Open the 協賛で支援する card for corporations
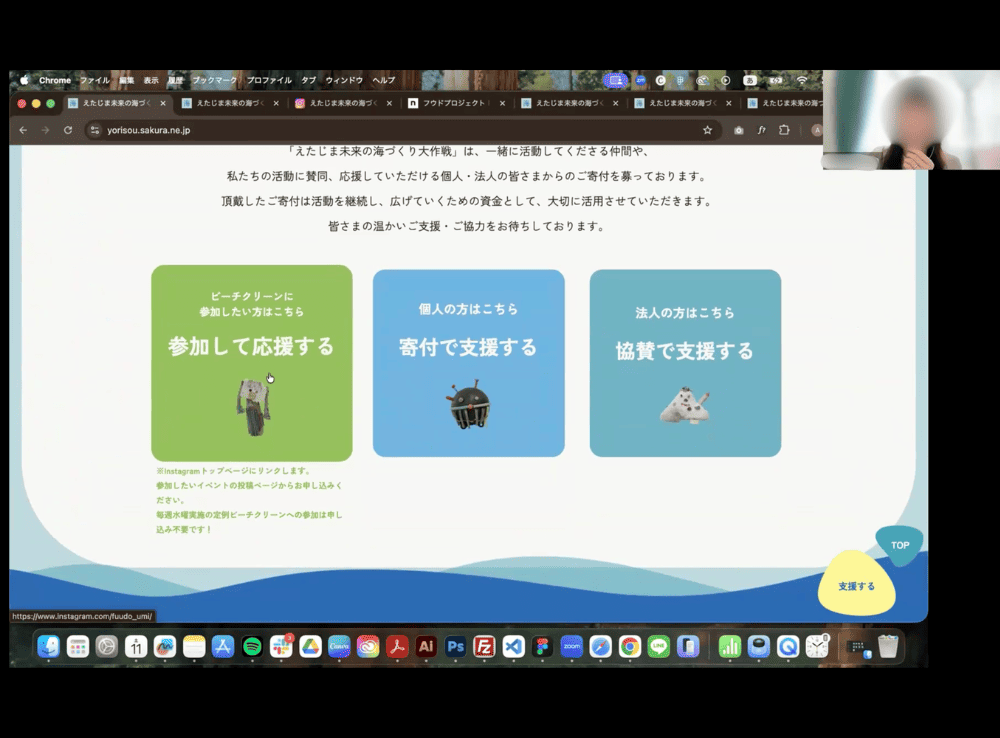 [x=686, y=363]
